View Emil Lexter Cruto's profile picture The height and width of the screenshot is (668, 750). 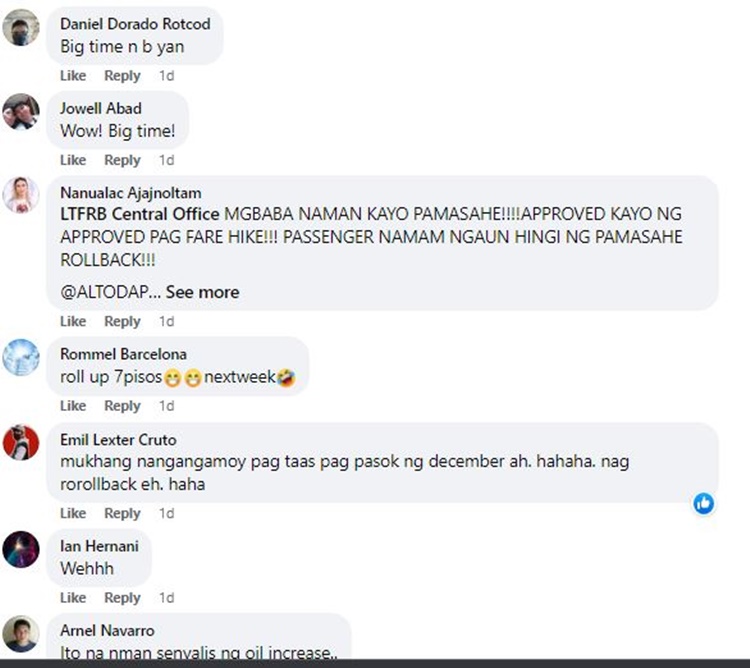coord(21,442)
